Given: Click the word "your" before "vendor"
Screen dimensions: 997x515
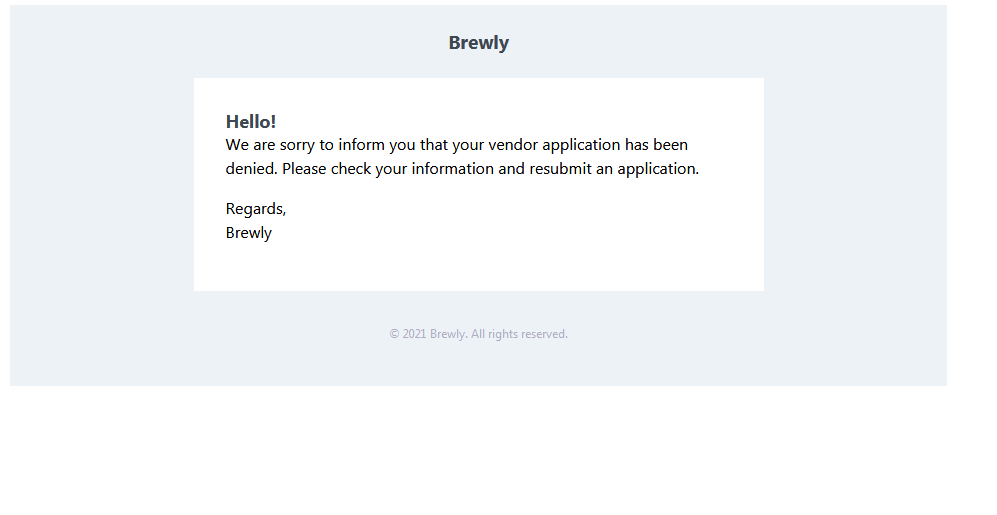Looking at the screenshot, I should 468,145.
